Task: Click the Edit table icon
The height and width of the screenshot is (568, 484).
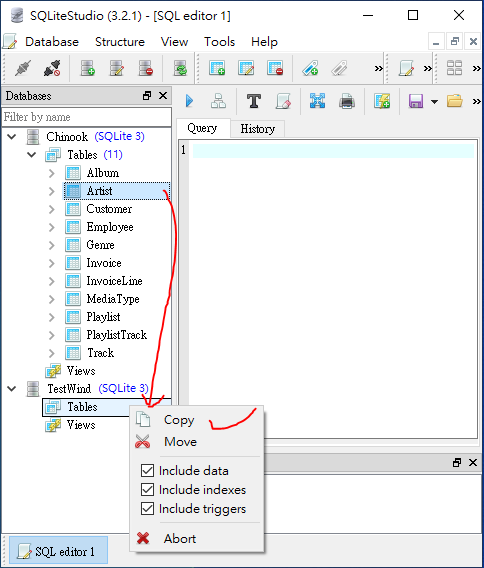Action: click(x=246, y=68)
